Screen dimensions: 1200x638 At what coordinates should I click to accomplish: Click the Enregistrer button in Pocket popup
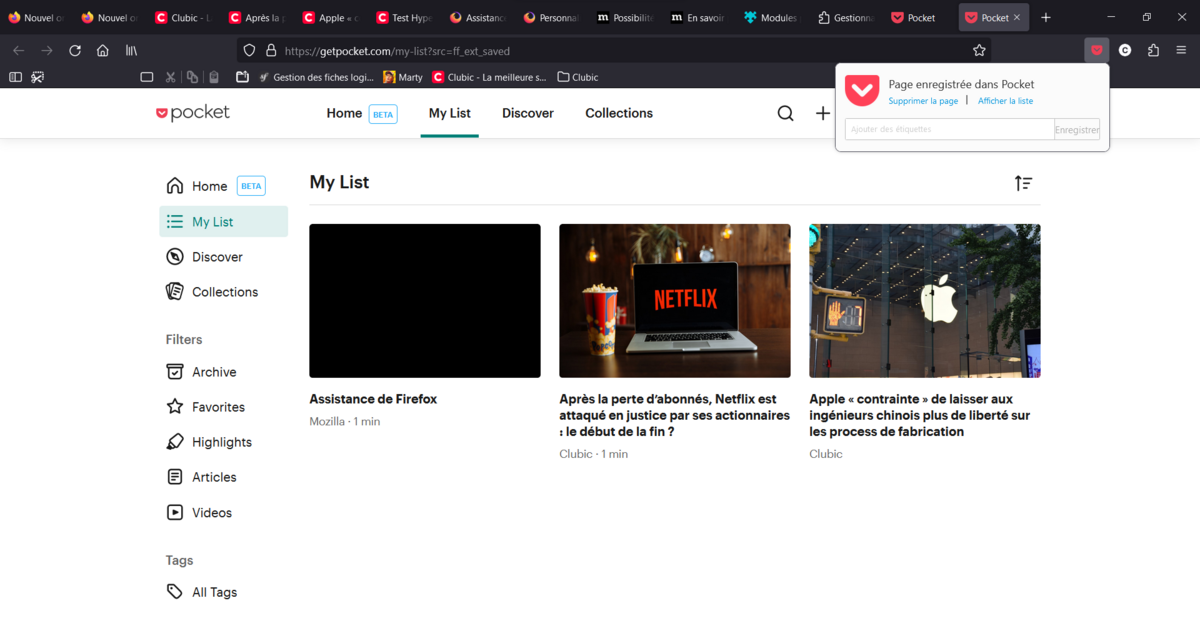click(x=1077, y=130)
